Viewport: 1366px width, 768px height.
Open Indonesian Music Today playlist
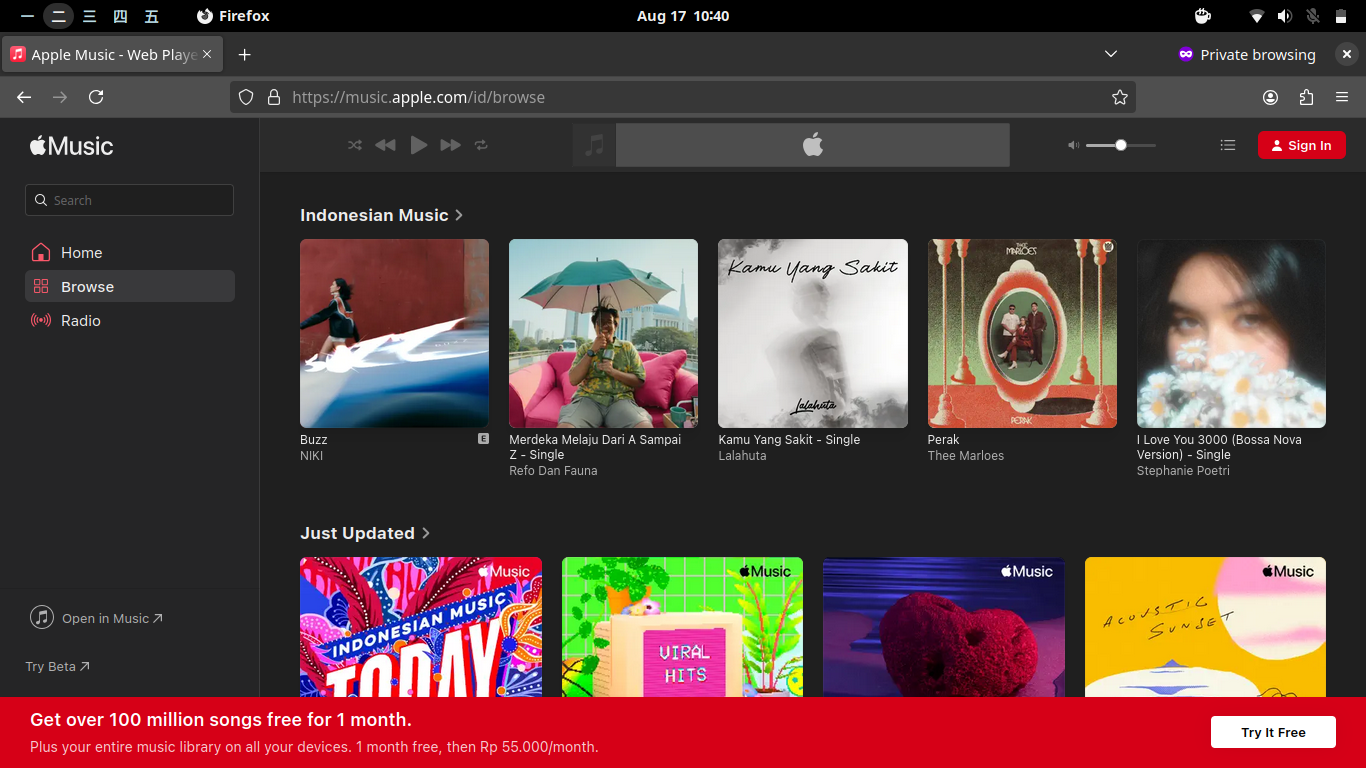421,627
